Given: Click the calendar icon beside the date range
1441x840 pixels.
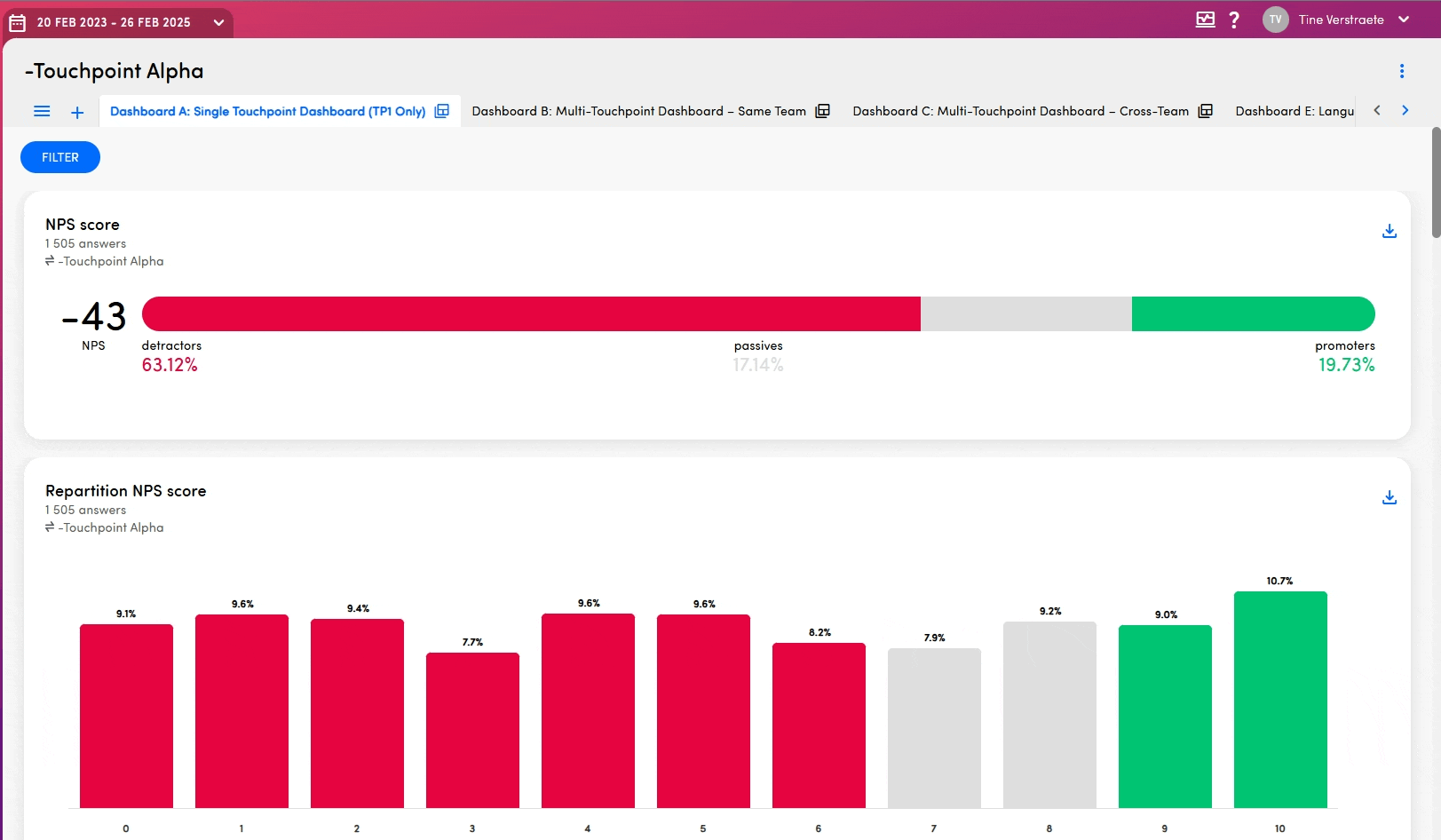Looking at the screenshot, I should 17,22.
